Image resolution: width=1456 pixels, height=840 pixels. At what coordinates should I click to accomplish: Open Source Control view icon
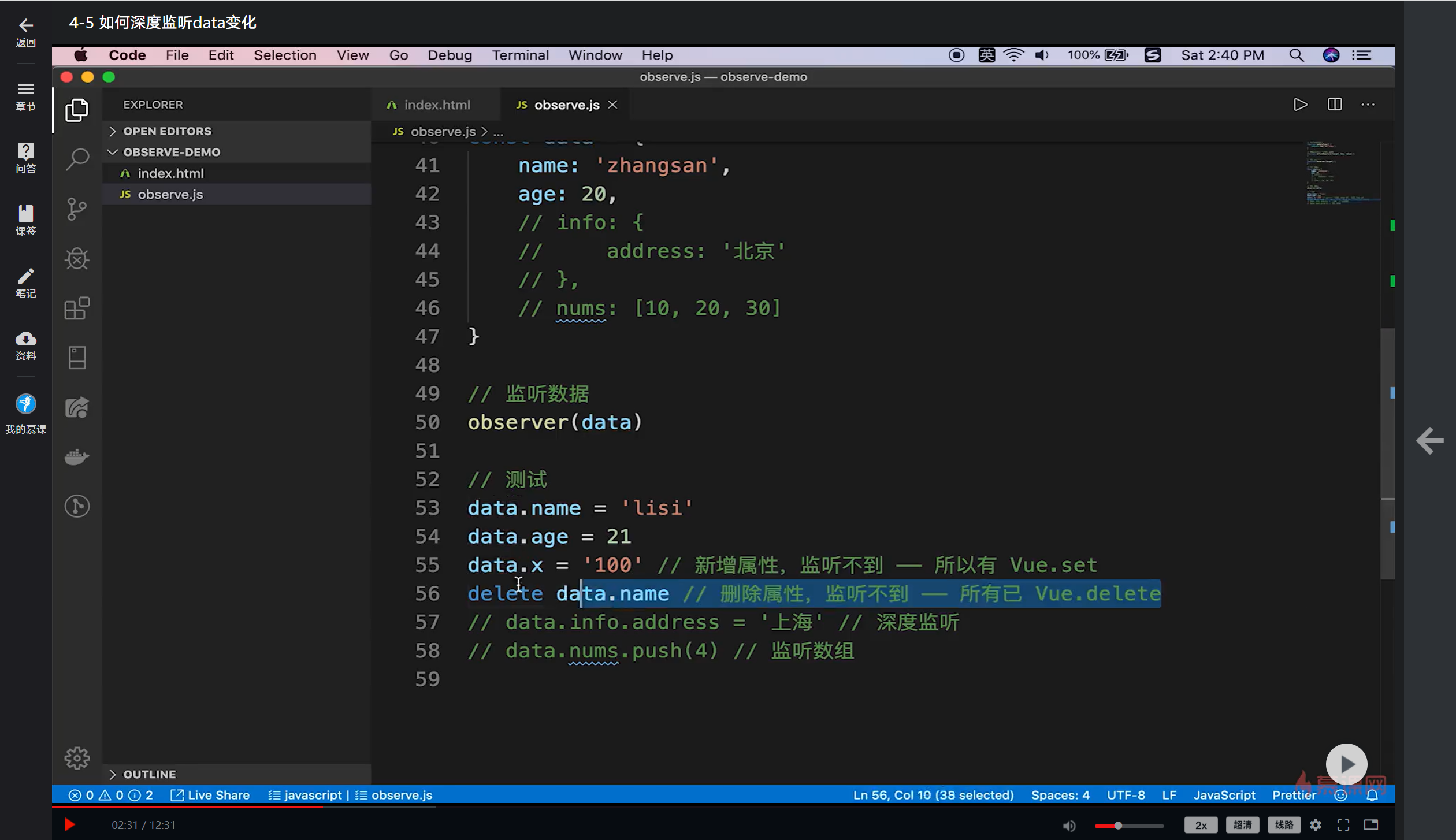[77, 209]
